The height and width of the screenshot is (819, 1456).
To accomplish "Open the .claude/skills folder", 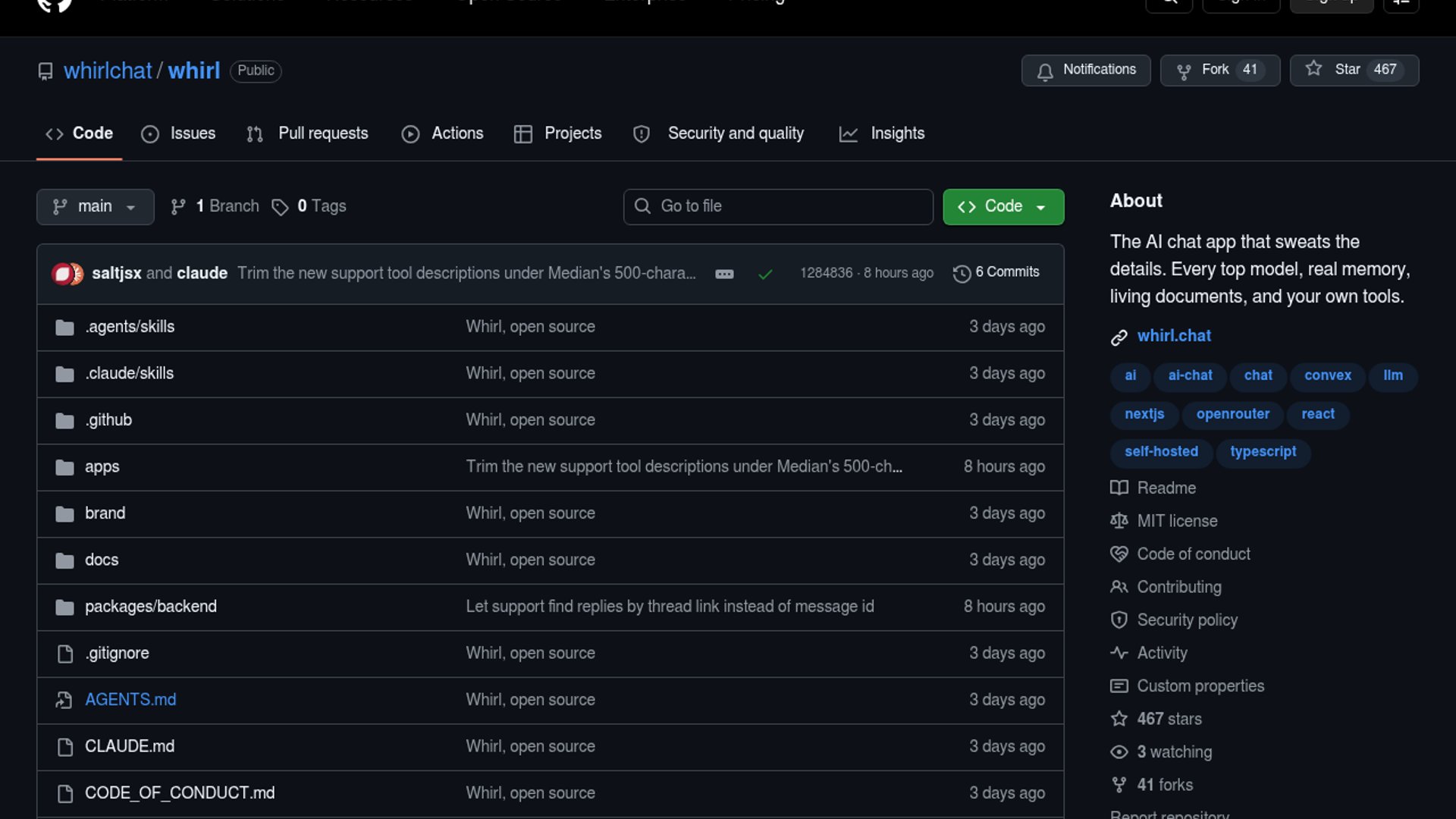I will pos(130,373).
